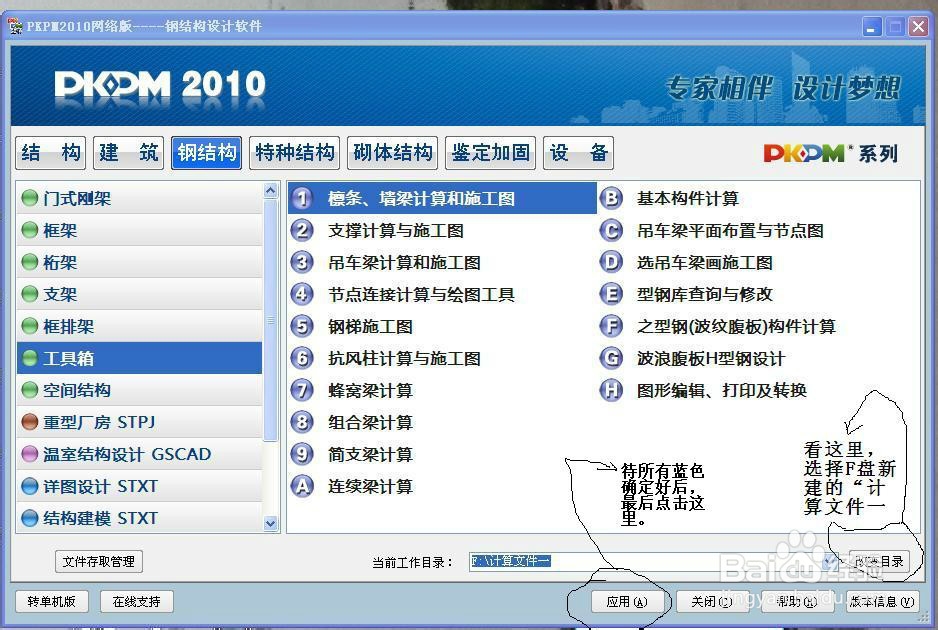Click the module list scrollbar thumb
This screenshot has width=938, height=630.
click(x=270, y=320)
